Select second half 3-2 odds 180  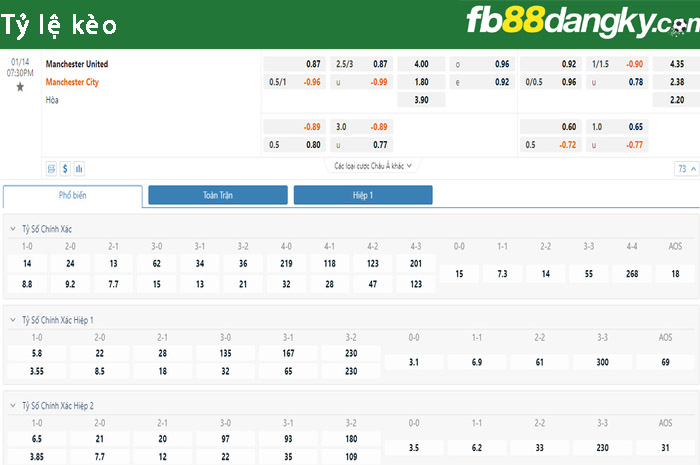pos(351,439)
